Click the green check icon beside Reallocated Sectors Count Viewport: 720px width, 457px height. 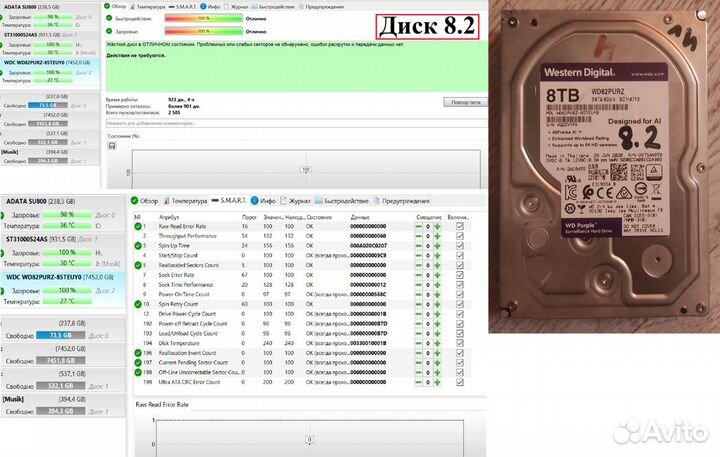139,264
